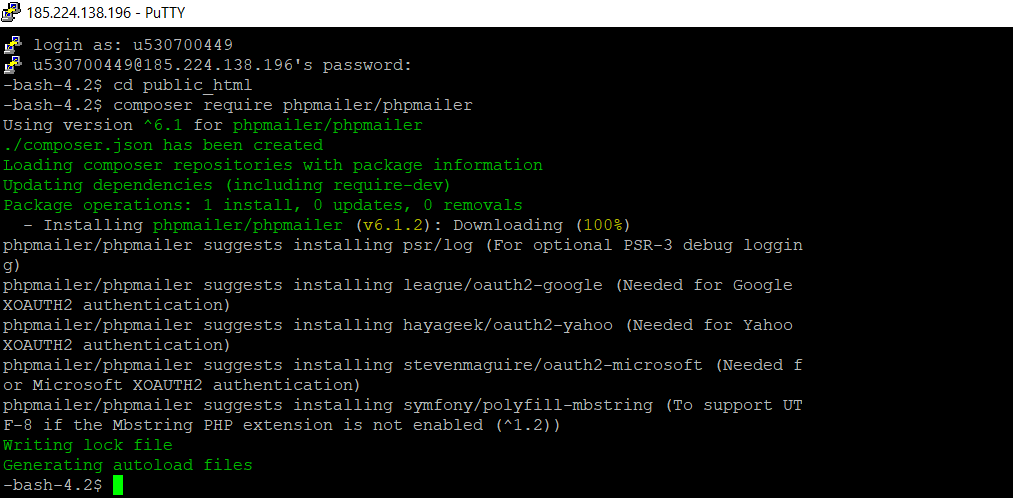Click the PuTTY icon beside the password prompt
1013x498 pixels.
pyautogui.click(x=13, y=65)
